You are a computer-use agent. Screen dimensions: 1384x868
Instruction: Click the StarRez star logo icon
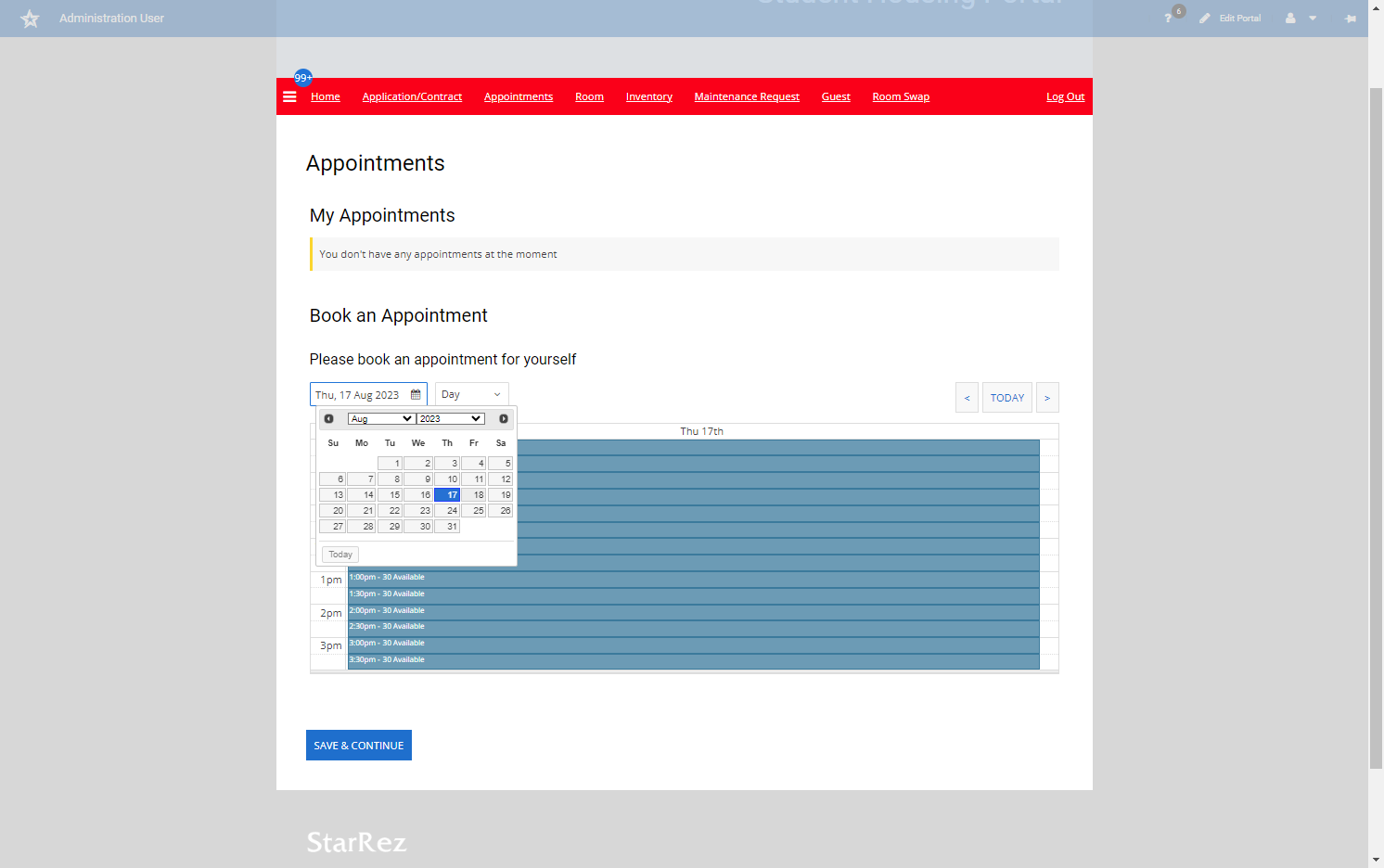coord(31,19)
